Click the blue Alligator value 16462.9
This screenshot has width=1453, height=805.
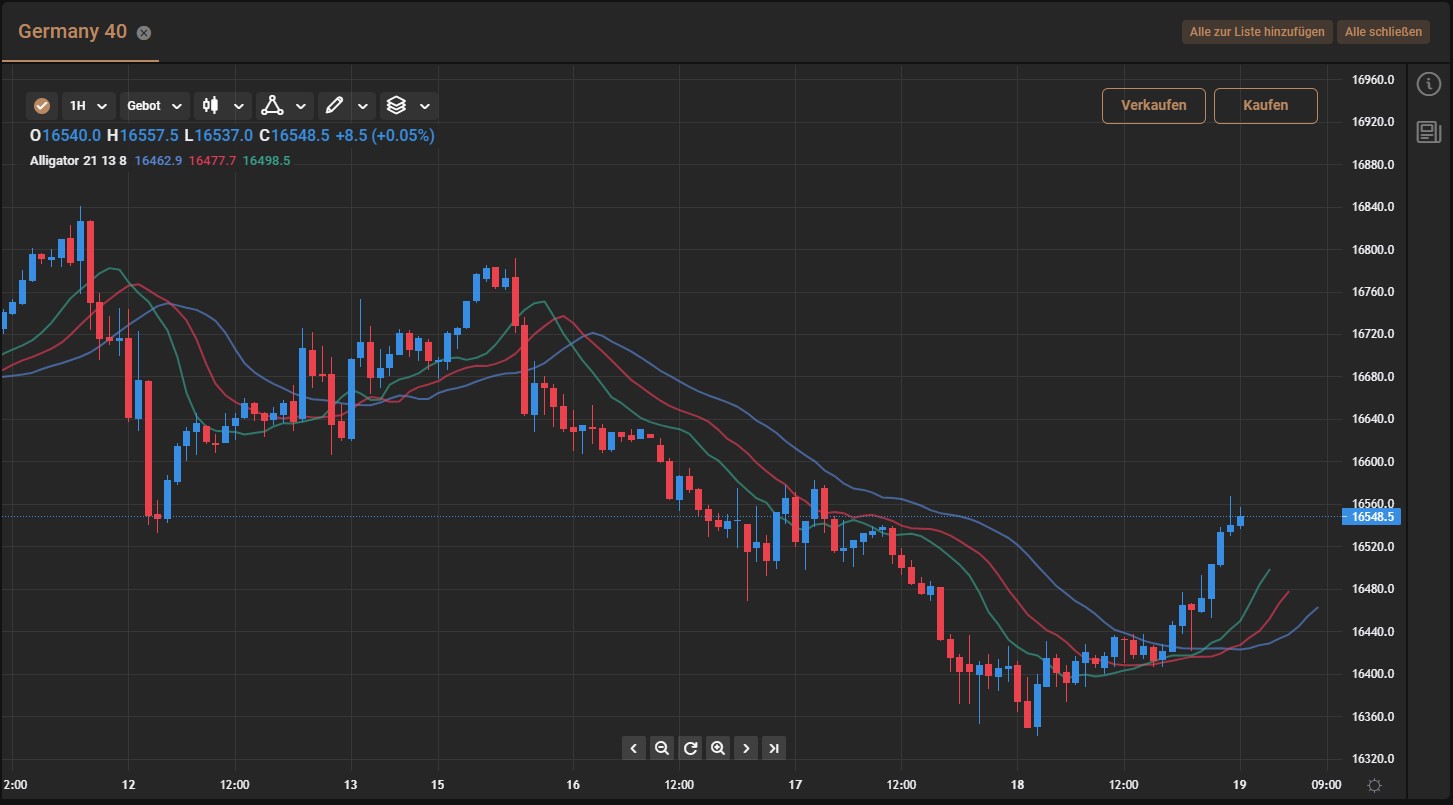point(158,160)
